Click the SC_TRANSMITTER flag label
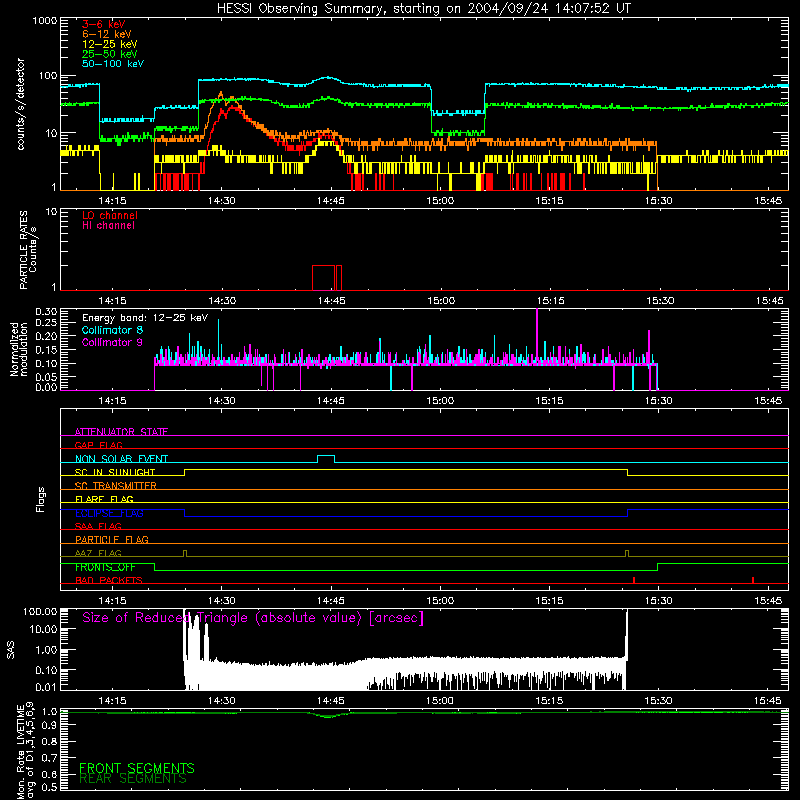800x800 pixels. 116,485
